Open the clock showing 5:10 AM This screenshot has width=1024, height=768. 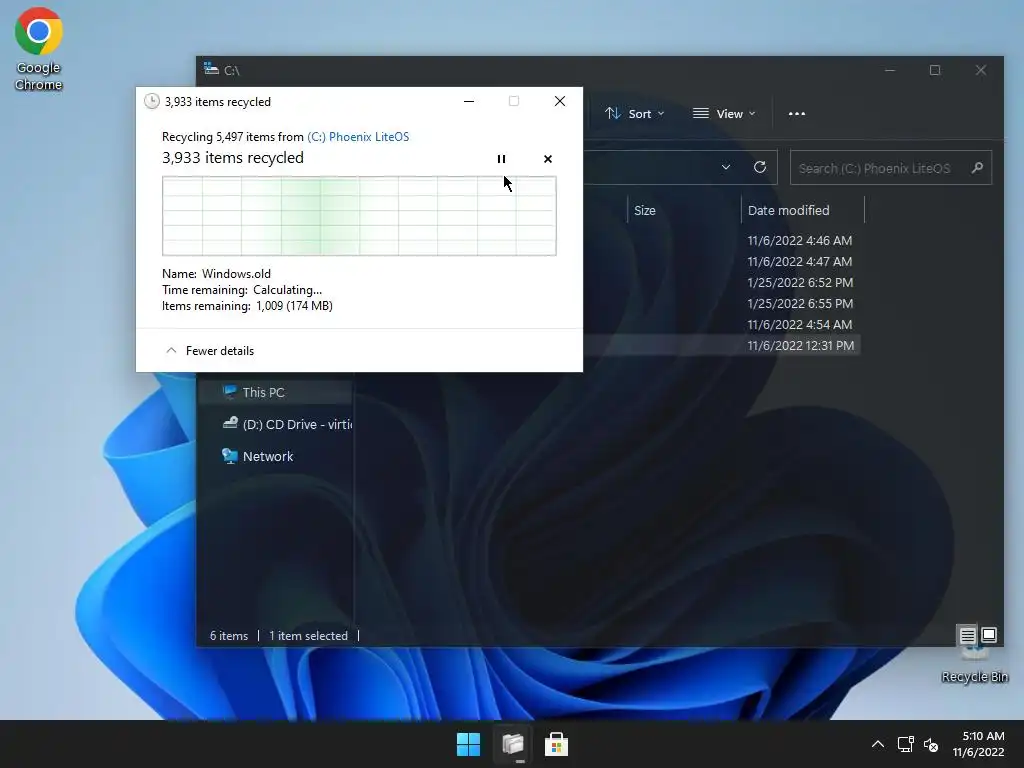(x=978, y=744)
